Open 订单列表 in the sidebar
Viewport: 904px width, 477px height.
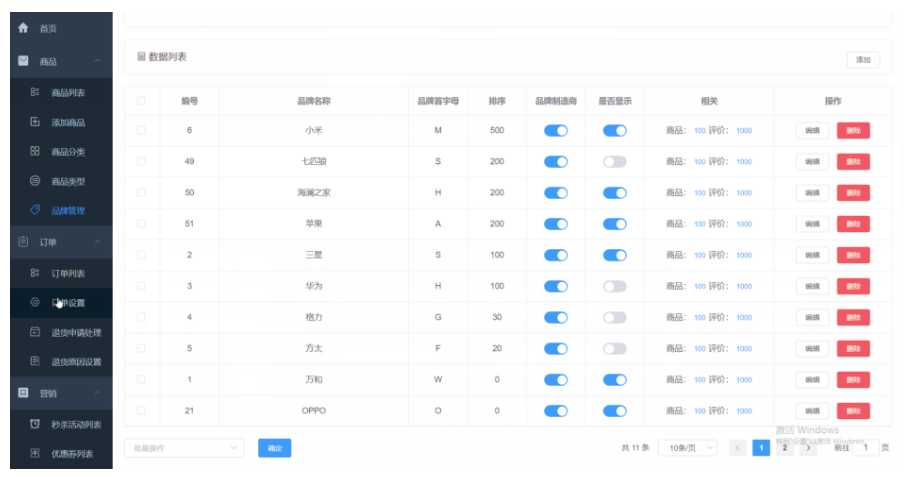point(68,273)
